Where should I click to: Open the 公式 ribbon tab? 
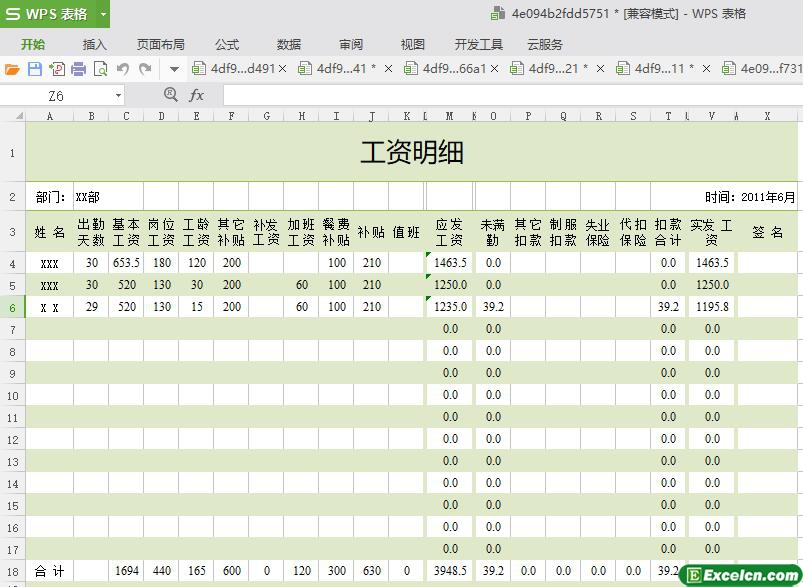click(227, 44)
